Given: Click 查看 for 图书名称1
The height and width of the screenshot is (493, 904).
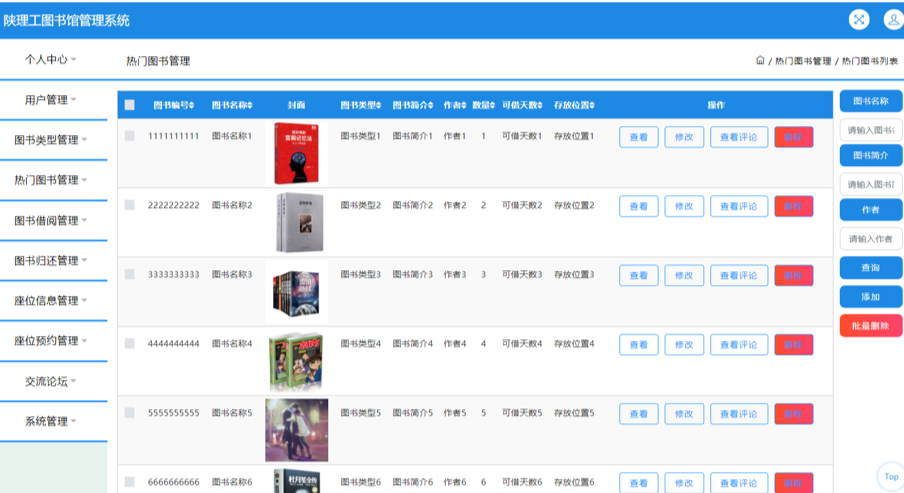Looking at the screenshot, I should click(x=638, y=137).
